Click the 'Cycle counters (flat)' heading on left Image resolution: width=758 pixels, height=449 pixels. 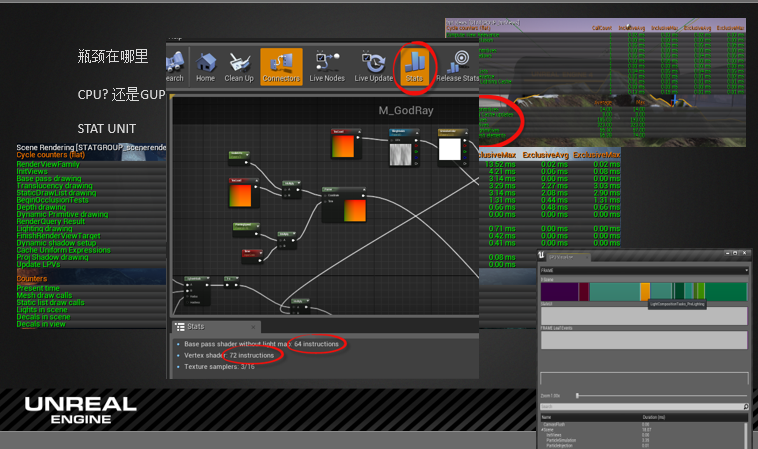50,155
